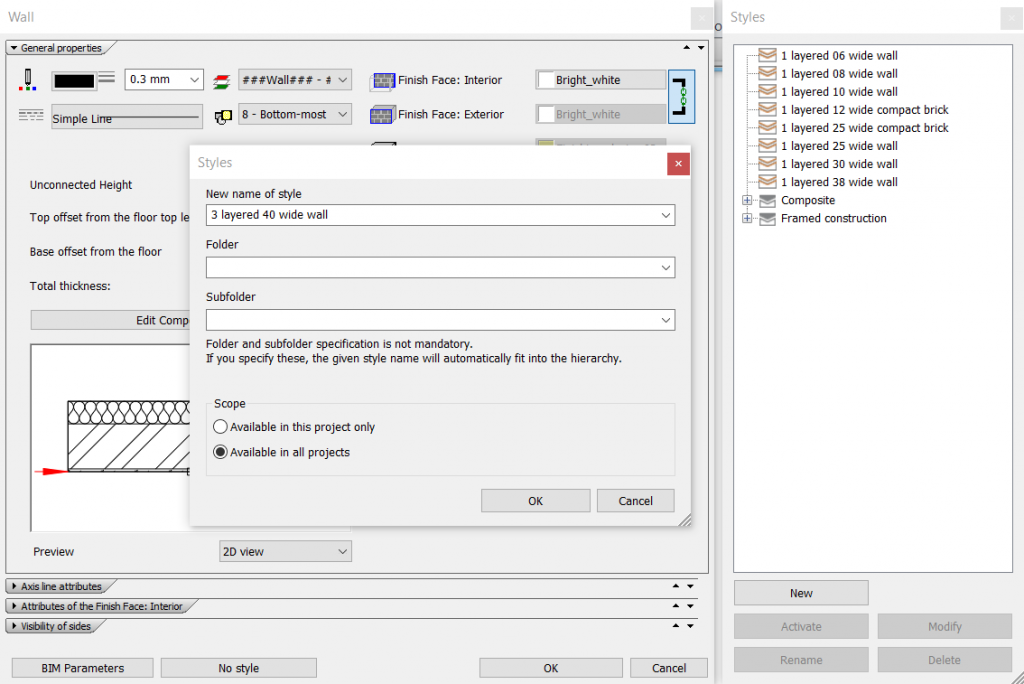Select 'Available in this project only' option
1024x684 pixels.
tap(221, 427)
